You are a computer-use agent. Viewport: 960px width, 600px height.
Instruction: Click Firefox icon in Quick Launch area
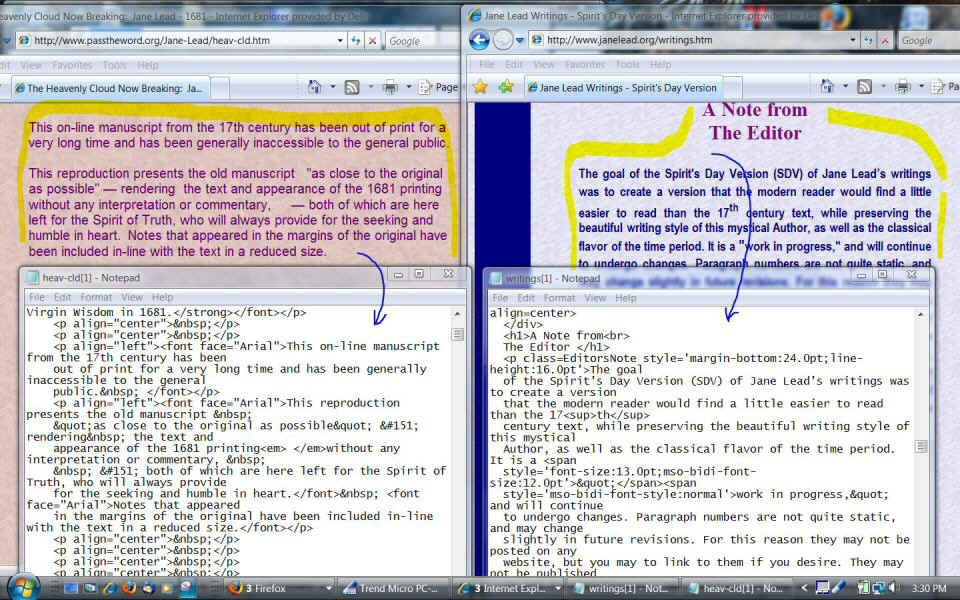pyautogui.click(x=129, y=588)
